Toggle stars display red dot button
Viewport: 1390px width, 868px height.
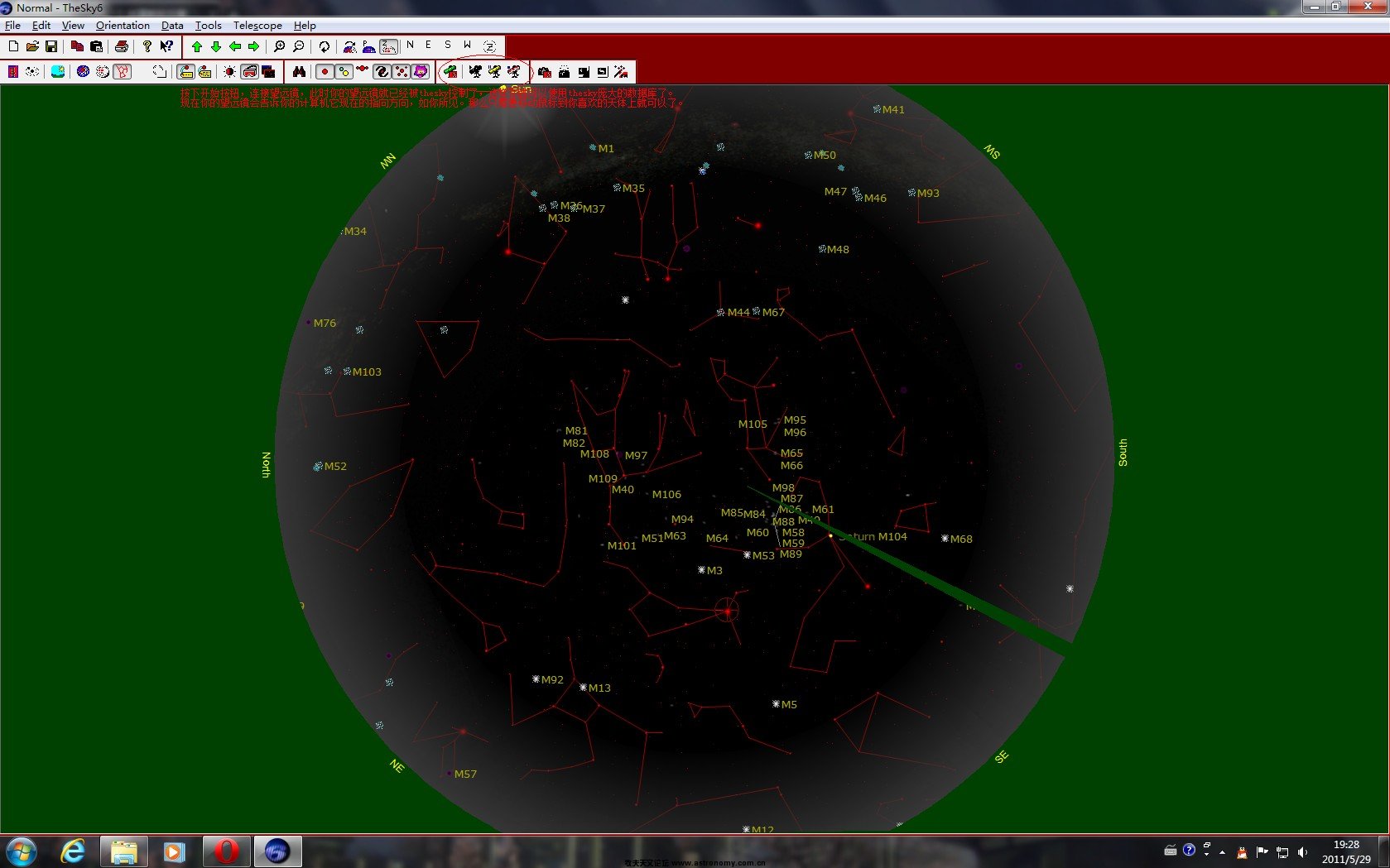pos(325,72)
